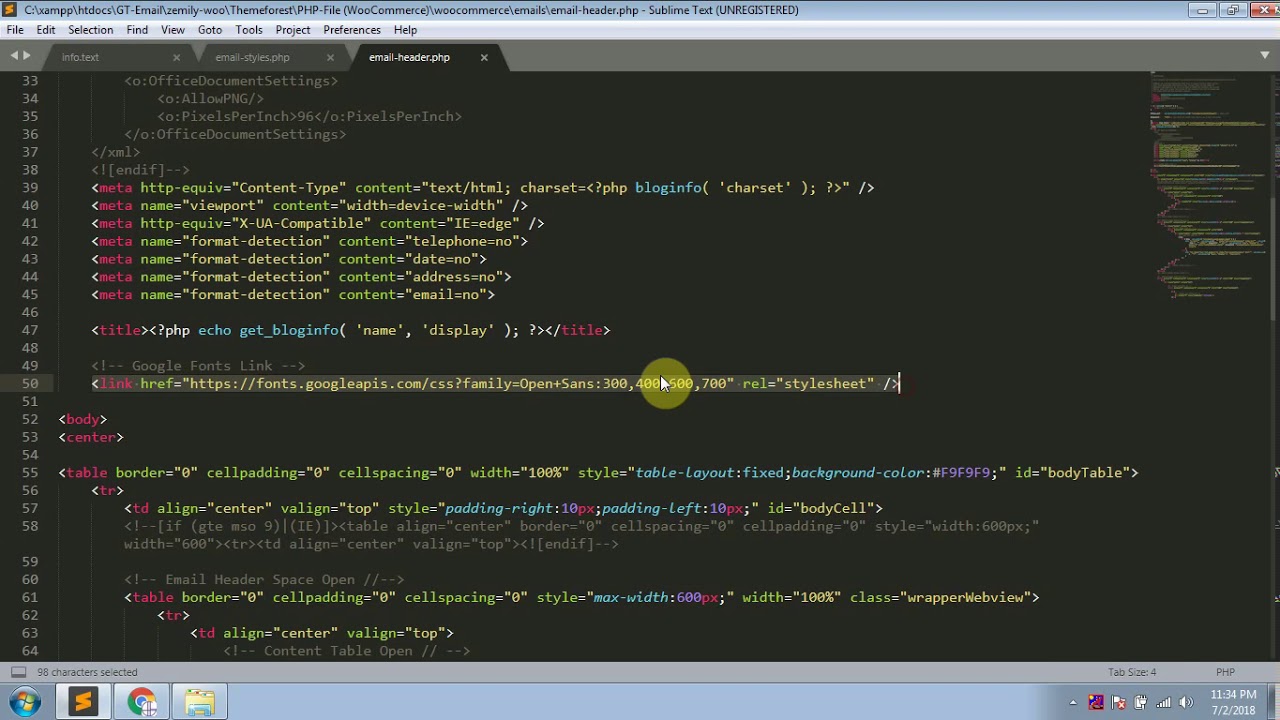Screen dimensions: 1280x720
Task: Click the next tab arrow
Action: tap(26, 56)
